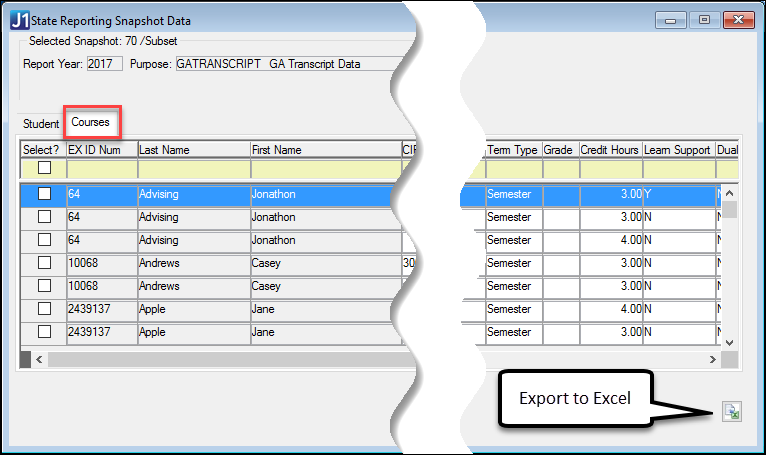Click horizontal scrollbar right arrow
This screenshot has width=766, height=455.
coord(713,360)
